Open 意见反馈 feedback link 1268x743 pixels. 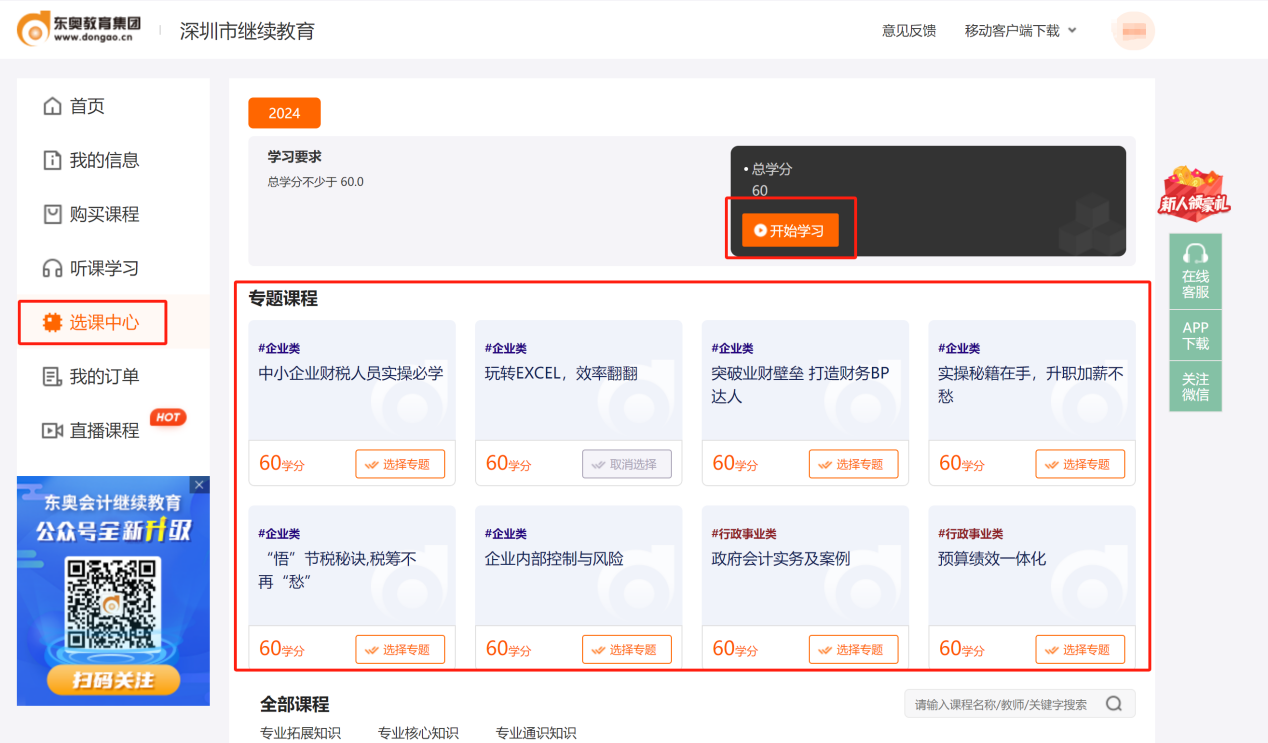click(908, 30)
